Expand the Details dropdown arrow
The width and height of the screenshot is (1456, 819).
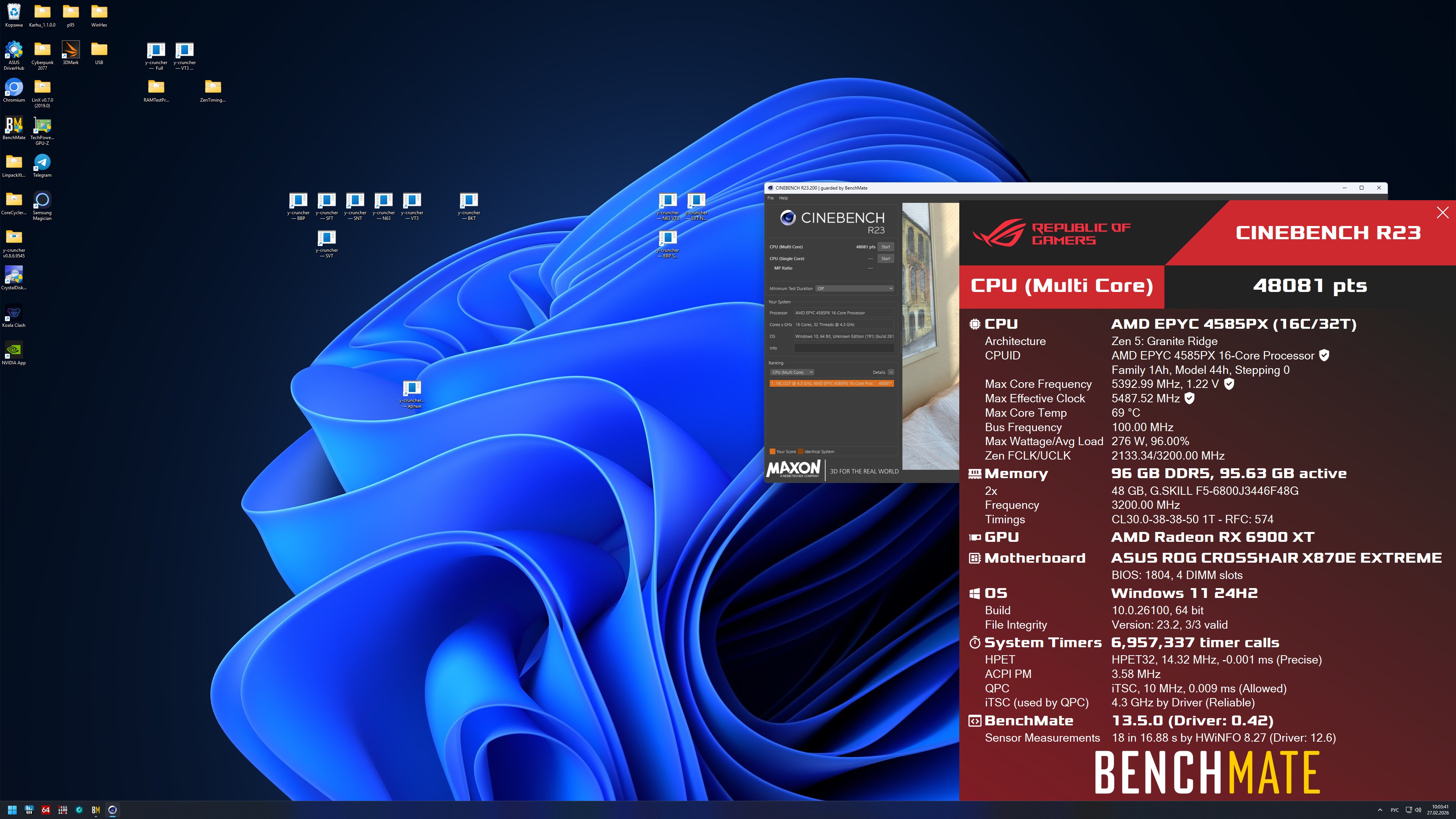(891, 372)
